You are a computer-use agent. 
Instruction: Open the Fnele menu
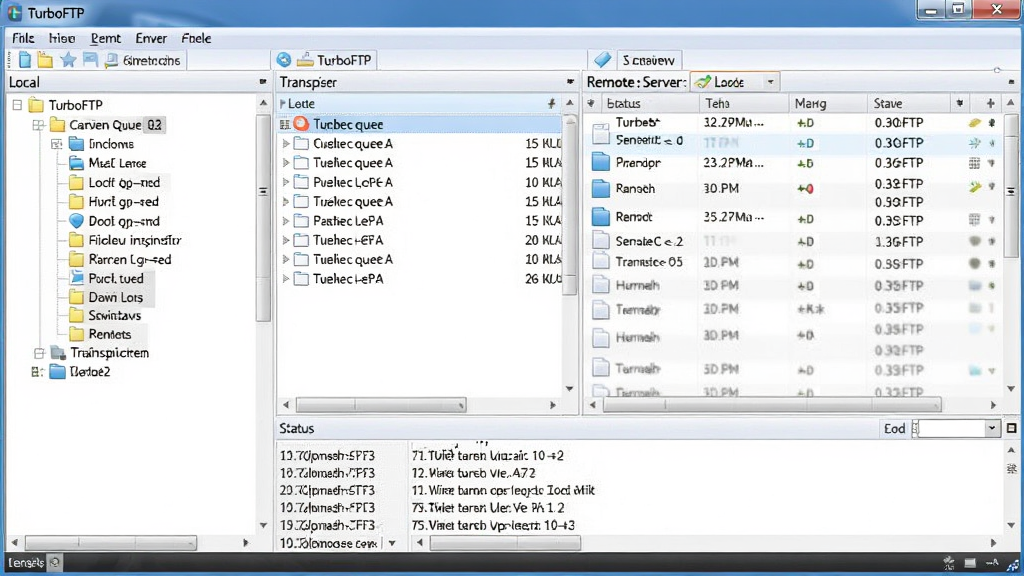click(x=196, y=38)
